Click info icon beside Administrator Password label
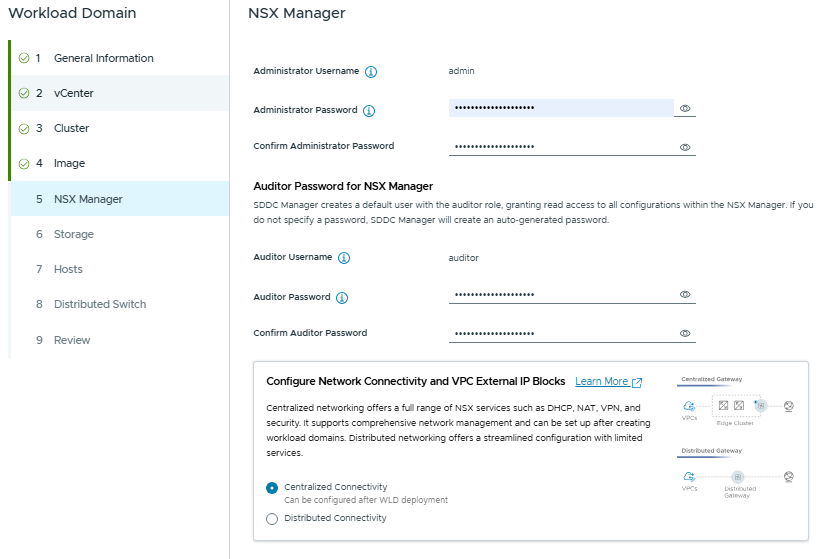Image resolution: width=820 pixels, height=559 pixels. click(x=368, y=110)
